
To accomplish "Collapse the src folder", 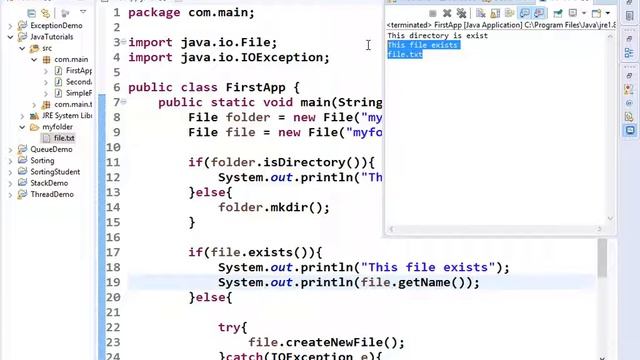I will (x=22, y=48).
